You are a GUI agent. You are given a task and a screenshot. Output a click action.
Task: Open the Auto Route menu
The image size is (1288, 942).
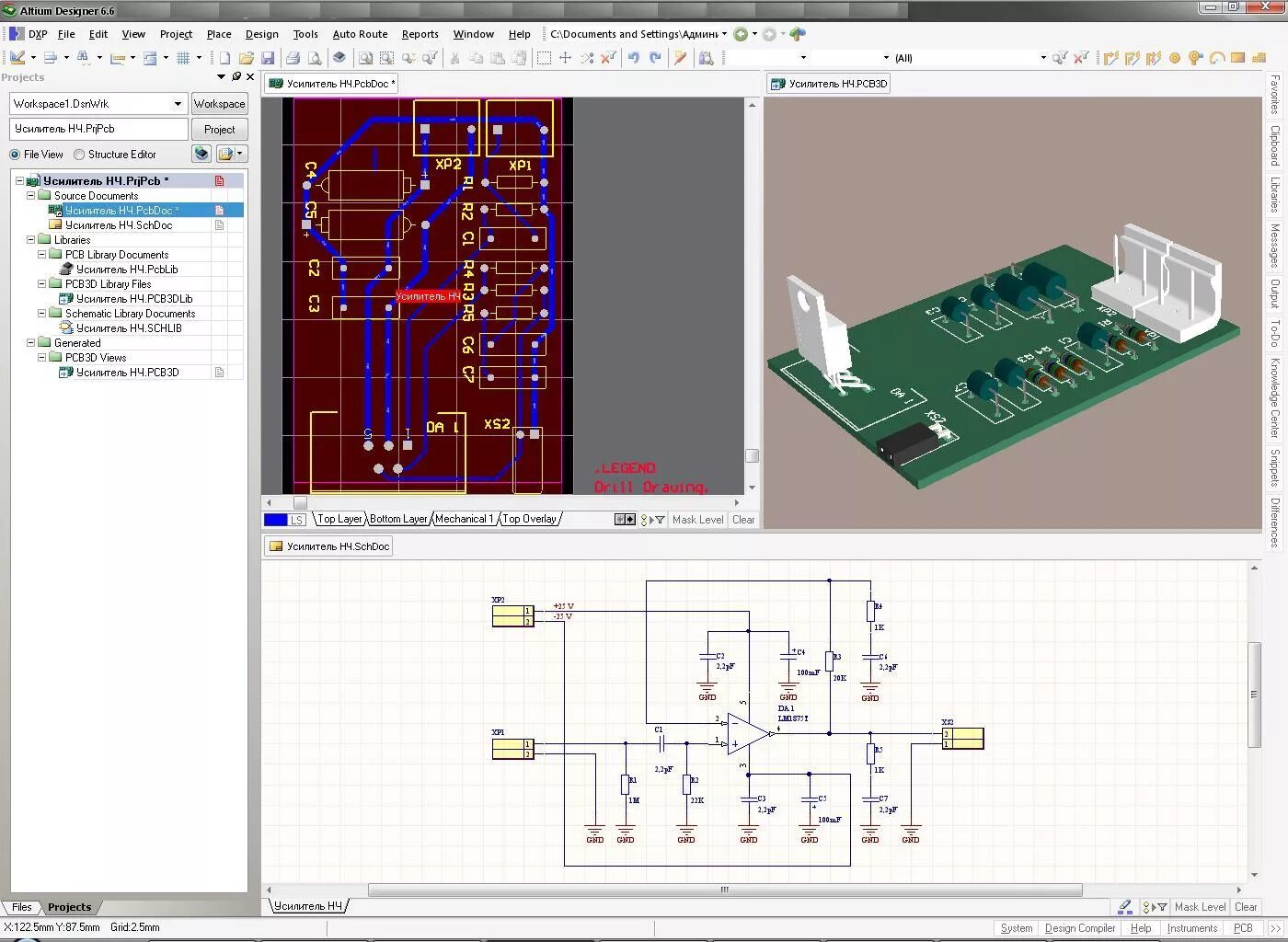[360, 34]
